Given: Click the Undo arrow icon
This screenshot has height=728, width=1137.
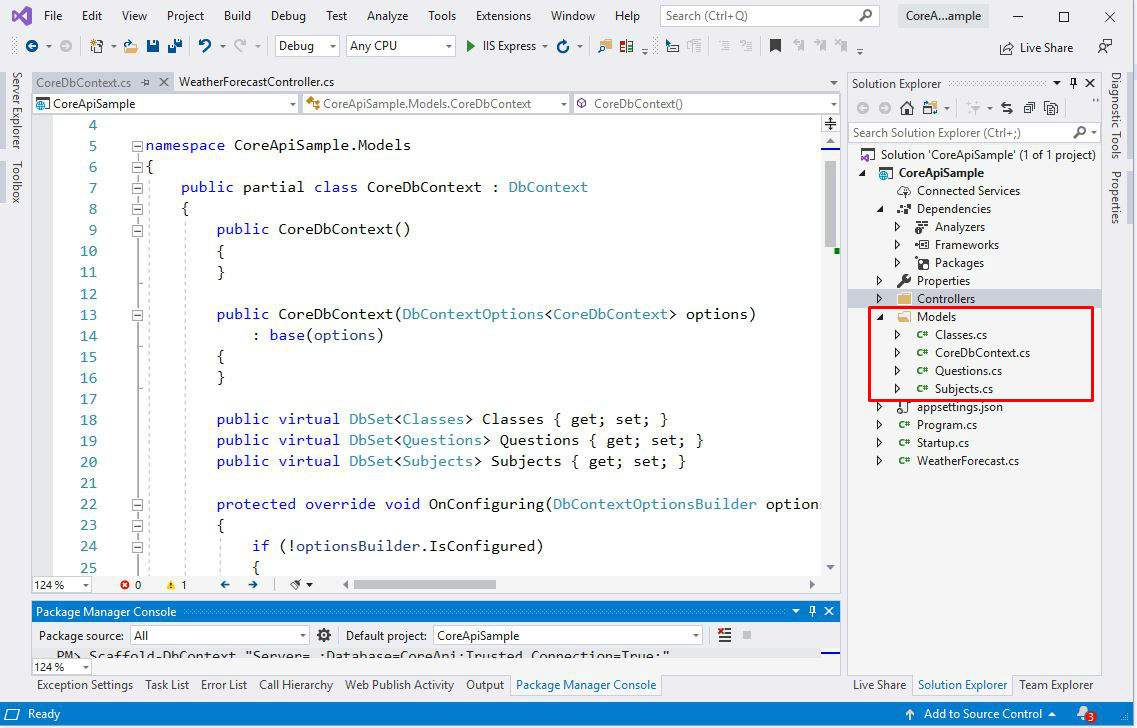Looking at the screenshot, I should point(205,46).
